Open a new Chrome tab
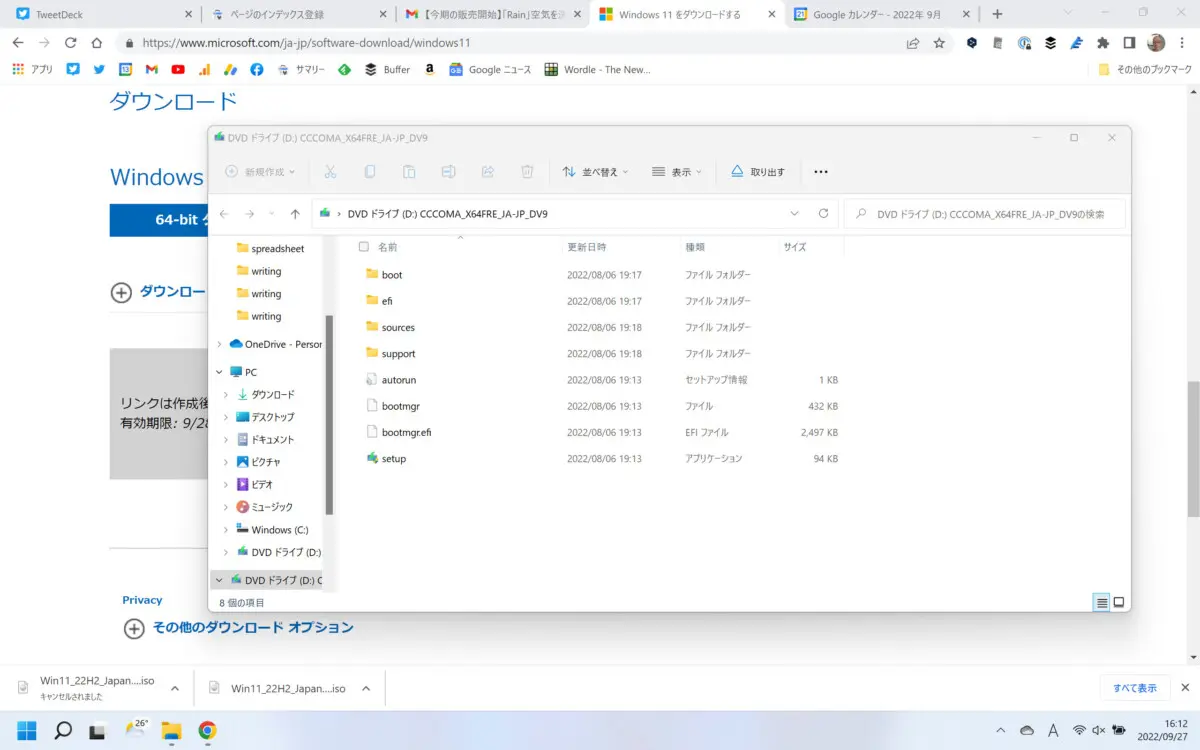1200x750 pixels. point(997,15)
